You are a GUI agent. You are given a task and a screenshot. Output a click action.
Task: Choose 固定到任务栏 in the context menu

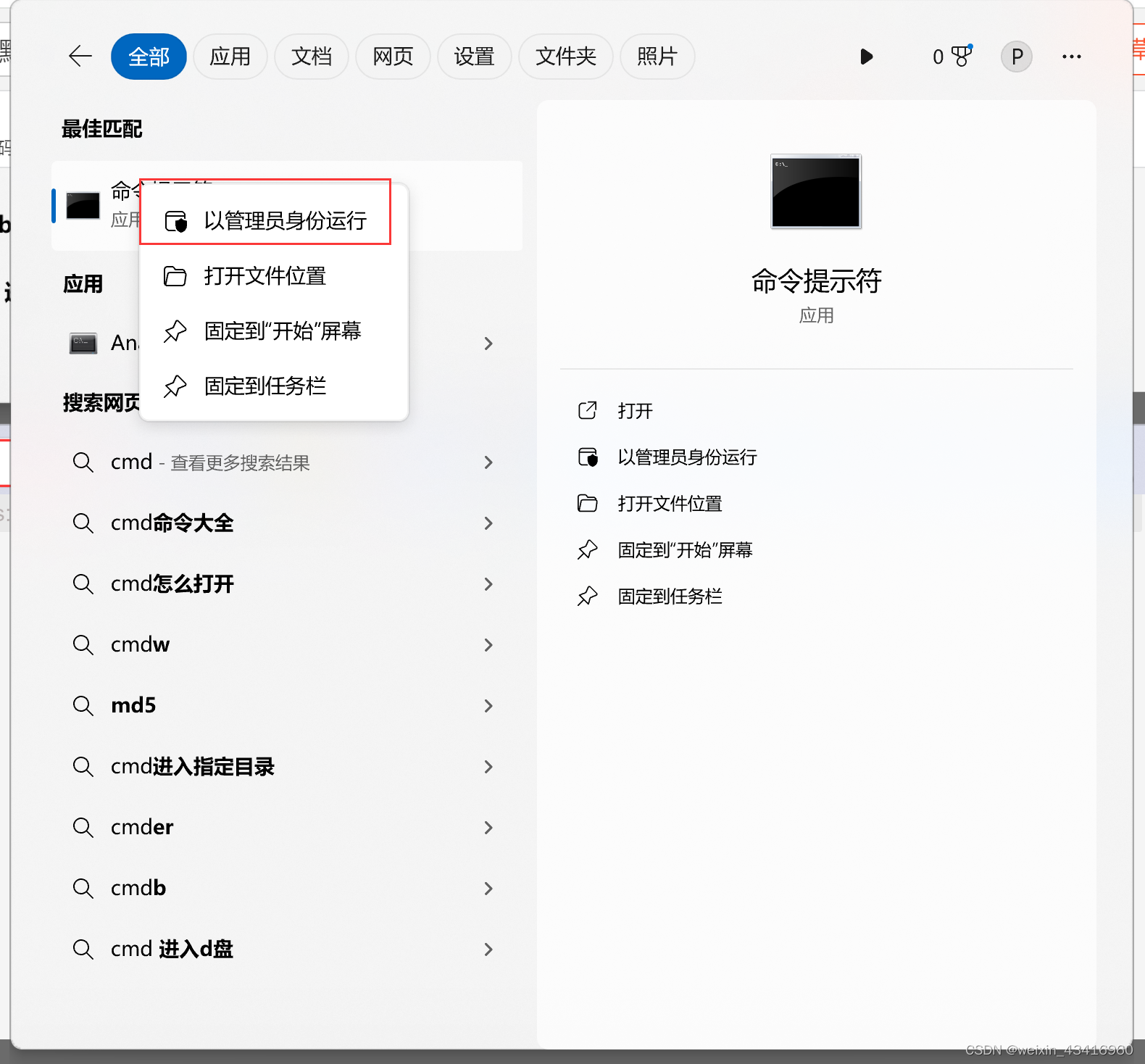pyautogui.click(x=274, y=386)
